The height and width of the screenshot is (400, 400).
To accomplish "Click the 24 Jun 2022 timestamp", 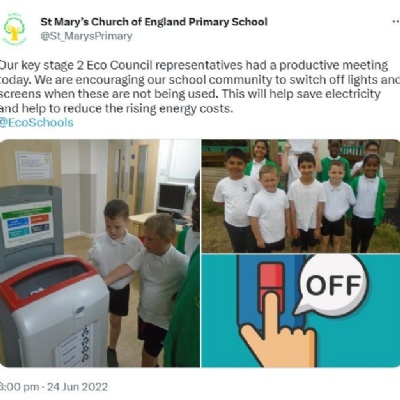I will [77, 387].
